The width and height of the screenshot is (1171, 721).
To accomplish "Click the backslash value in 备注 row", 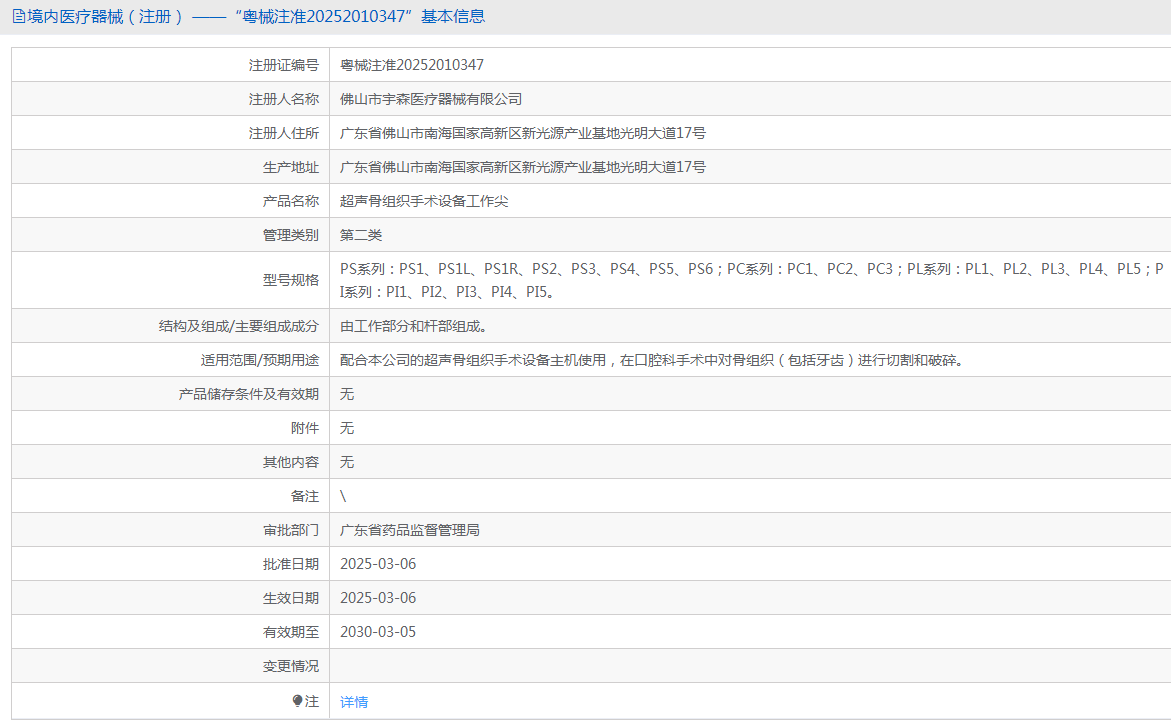I will click(343, 496).
